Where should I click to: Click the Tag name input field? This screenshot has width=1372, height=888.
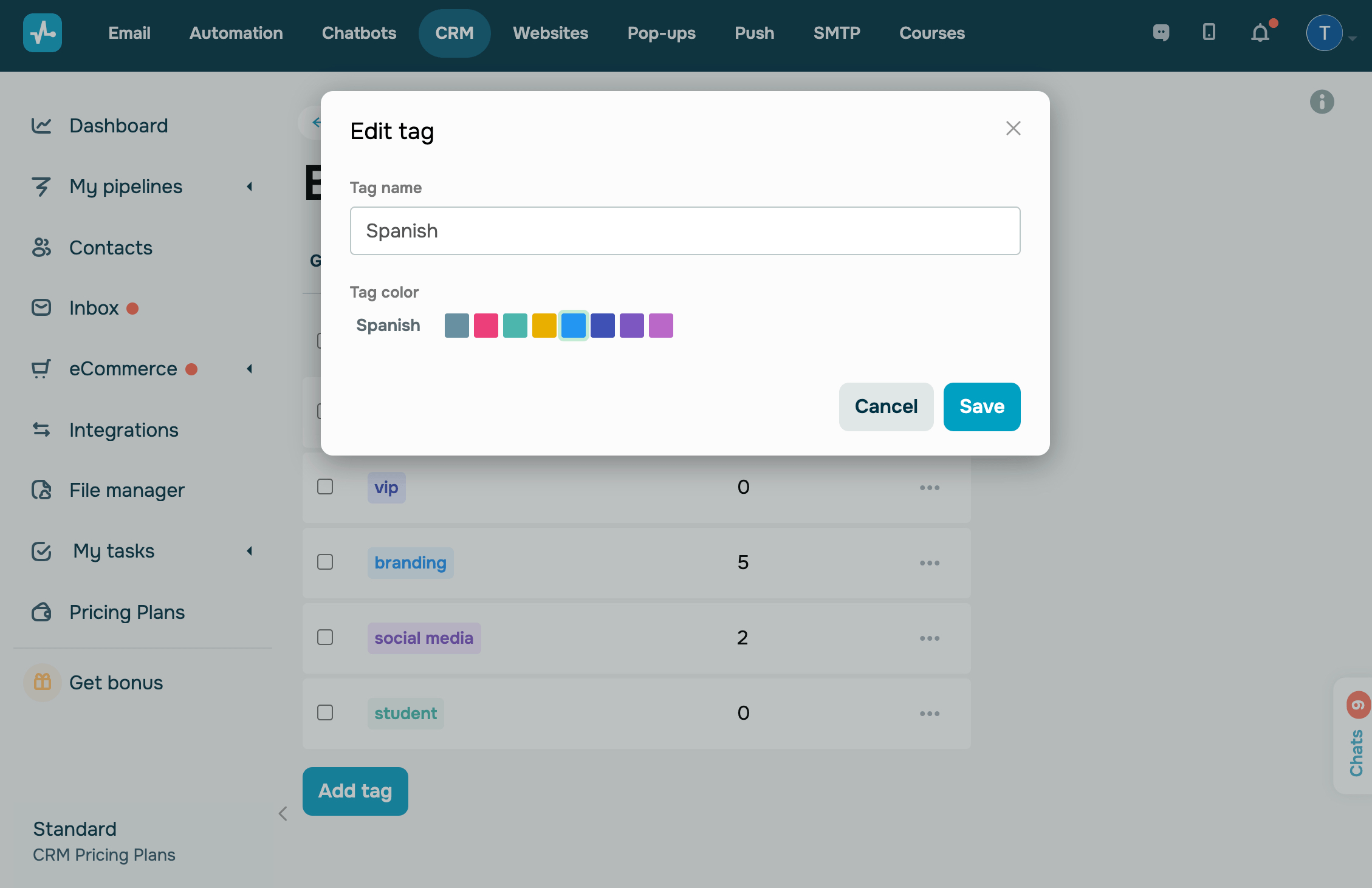685,231
